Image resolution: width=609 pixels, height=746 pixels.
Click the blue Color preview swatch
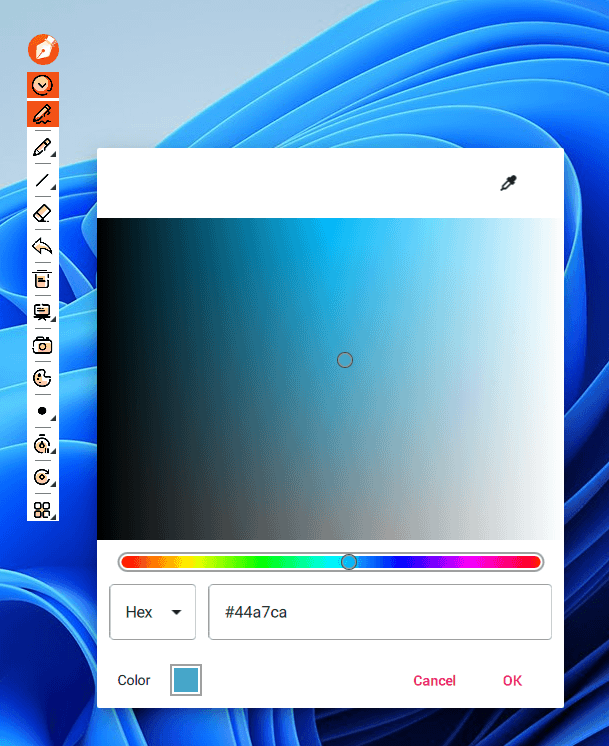tap(186, 680)
